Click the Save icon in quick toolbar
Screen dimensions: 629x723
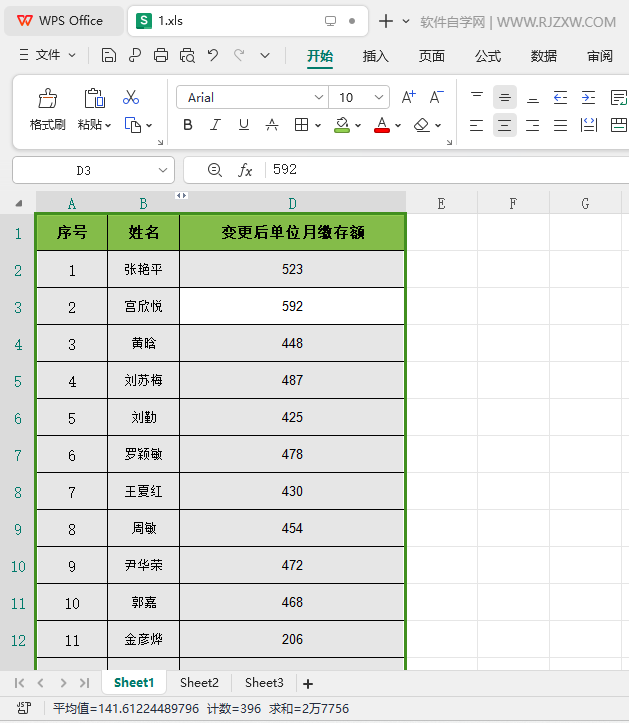(x=108, y=55)
